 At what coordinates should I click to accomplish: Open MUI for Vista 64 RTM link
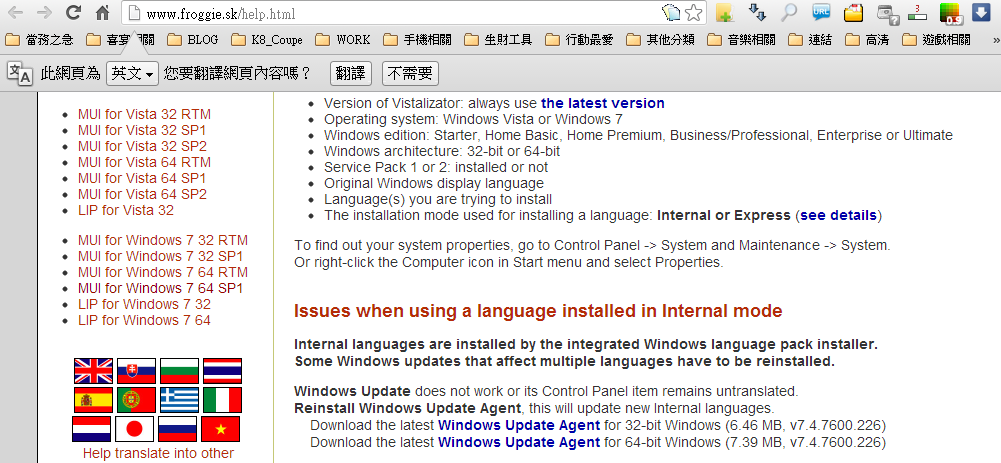[x=144, y=162]
